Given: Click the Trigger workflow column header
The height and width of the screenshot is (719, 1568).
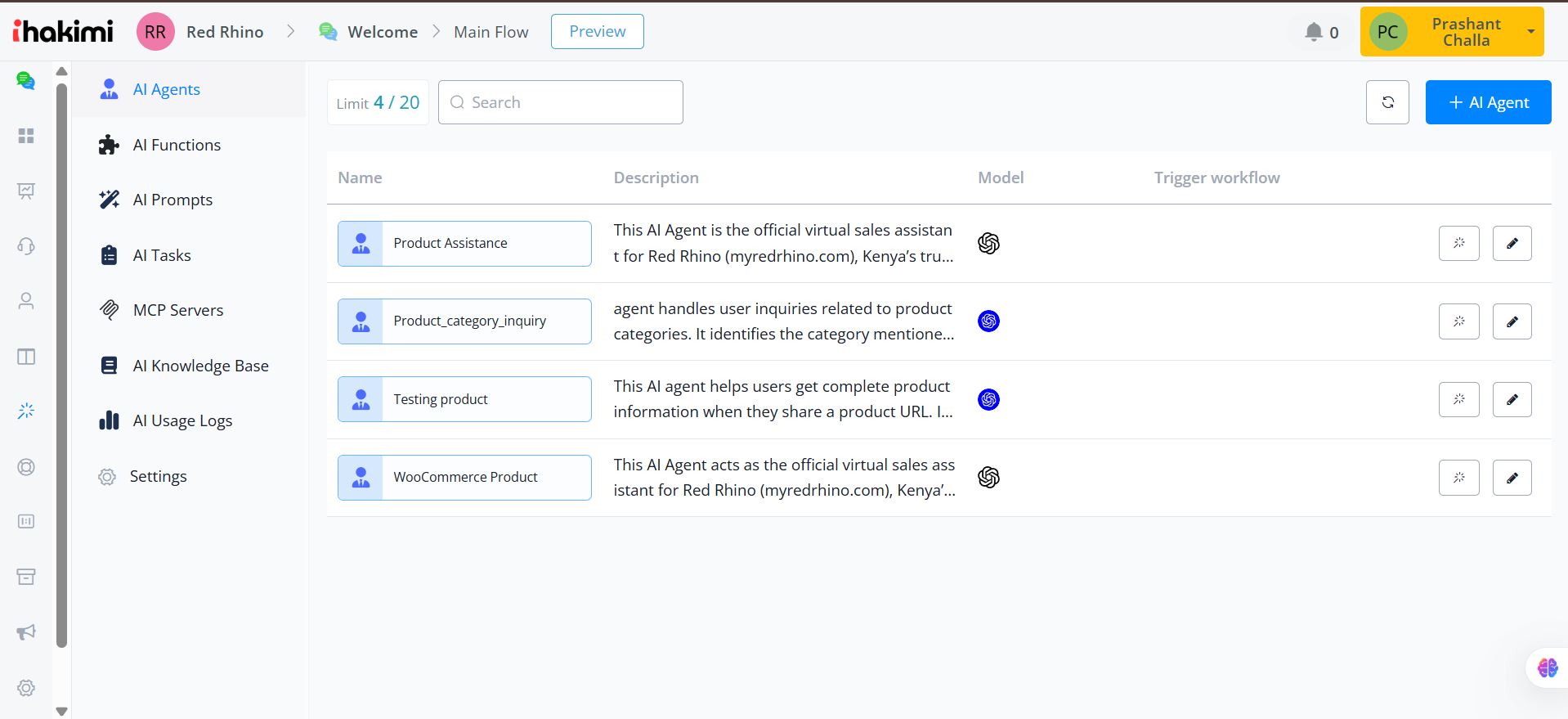Looking at the screenshot, I should [1216, 178].
